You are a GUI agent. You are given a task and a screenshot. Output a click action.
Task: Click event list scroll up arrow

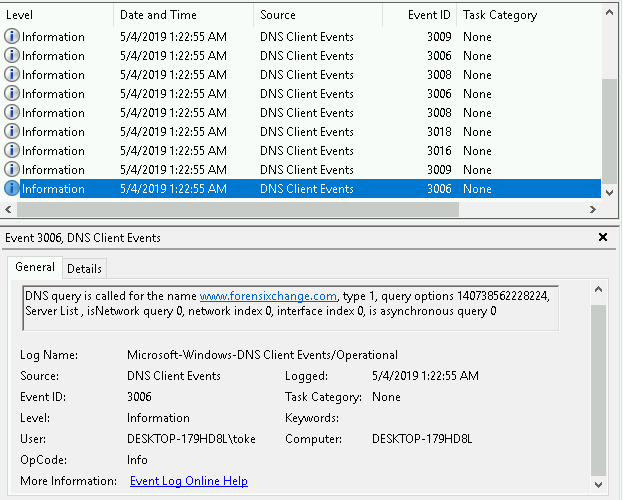coord(609,13)
